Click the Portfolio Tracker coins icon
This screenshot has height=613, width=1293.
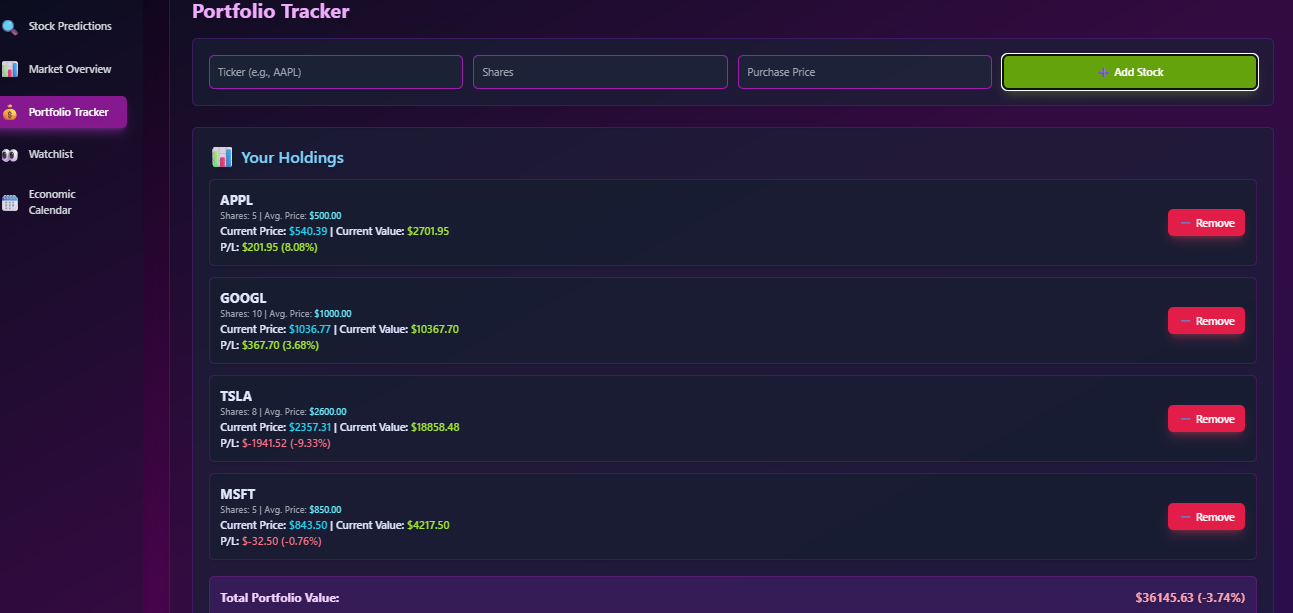9,112
